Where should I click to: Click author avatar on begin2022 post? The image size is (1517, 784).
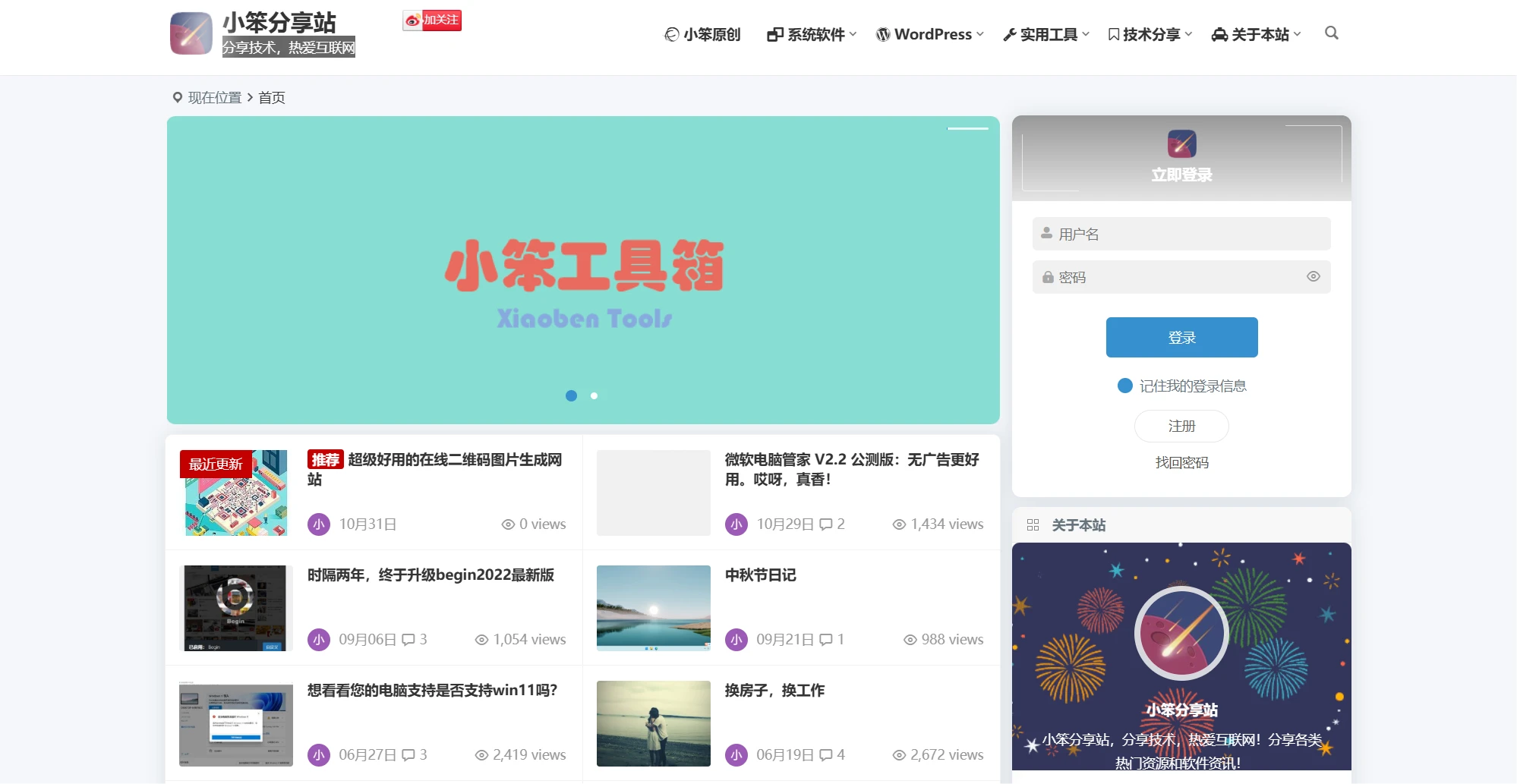tap(319, 640)
